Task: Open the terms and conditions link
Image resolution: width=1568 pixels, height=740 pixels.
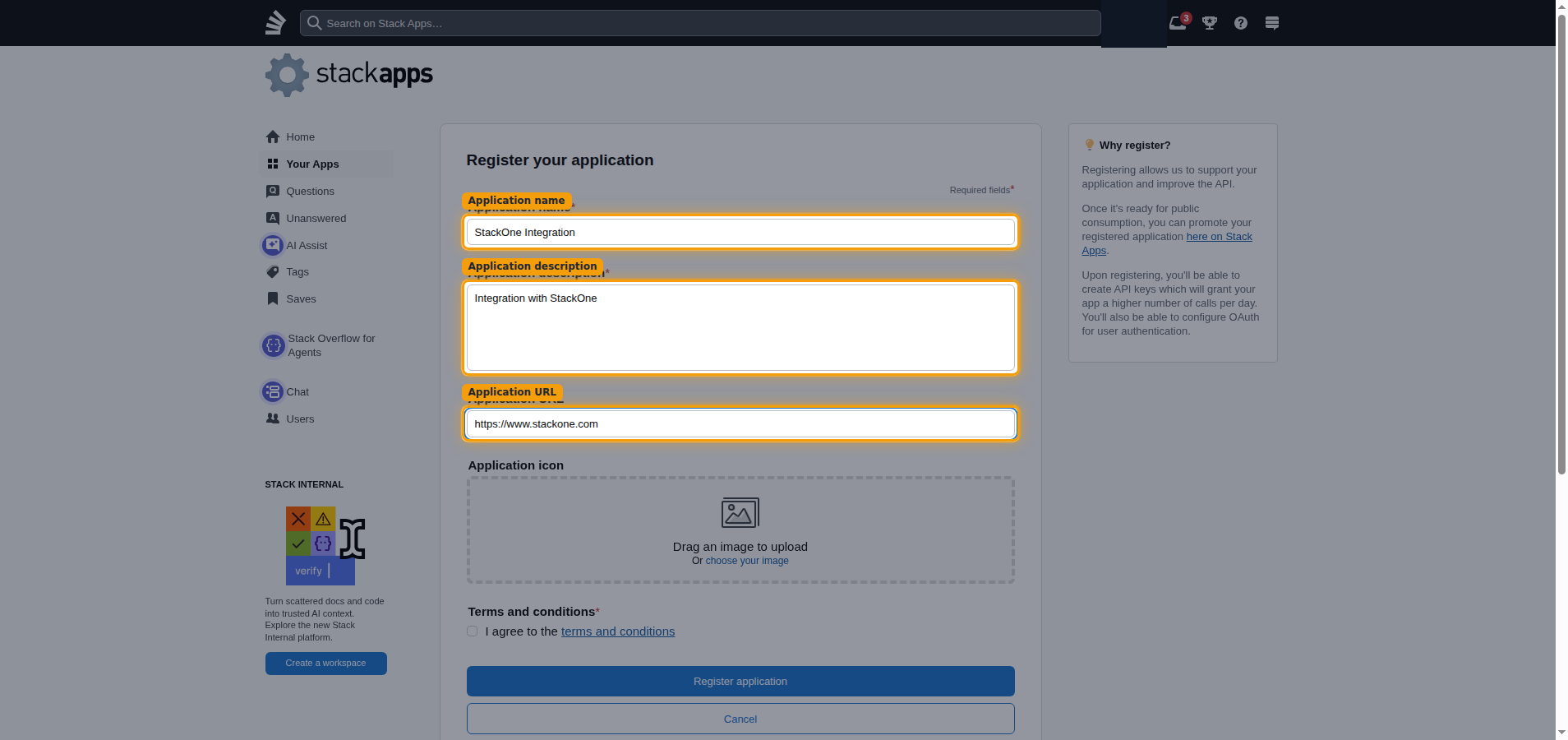Action: [618, 631]
